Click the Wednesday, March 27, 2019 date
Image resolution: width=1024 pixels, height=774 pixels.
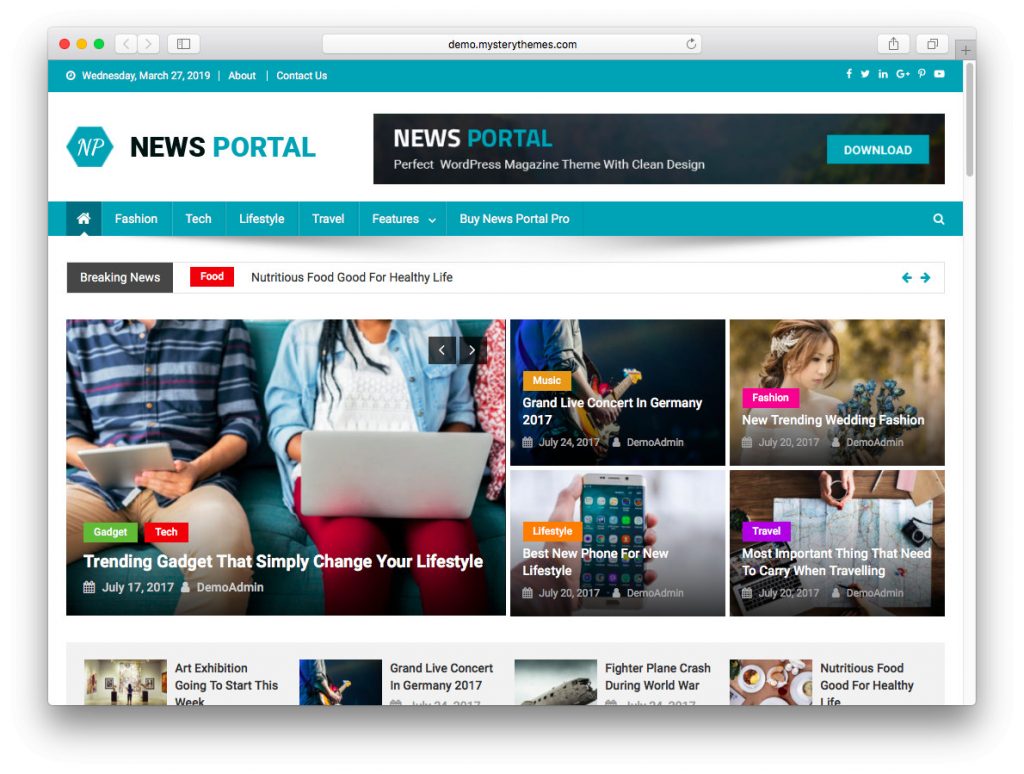[146, 76]
